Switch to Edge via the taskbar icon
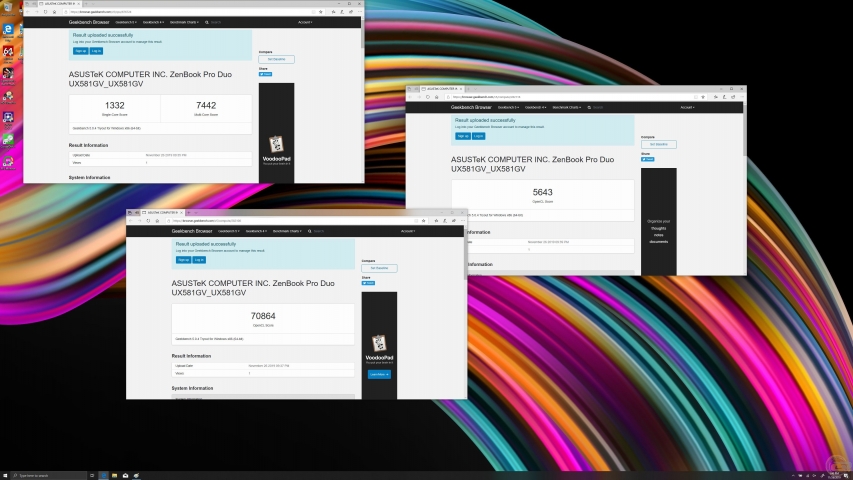The width and height of the screenshot is (853, 480). [x=103, y=475]
